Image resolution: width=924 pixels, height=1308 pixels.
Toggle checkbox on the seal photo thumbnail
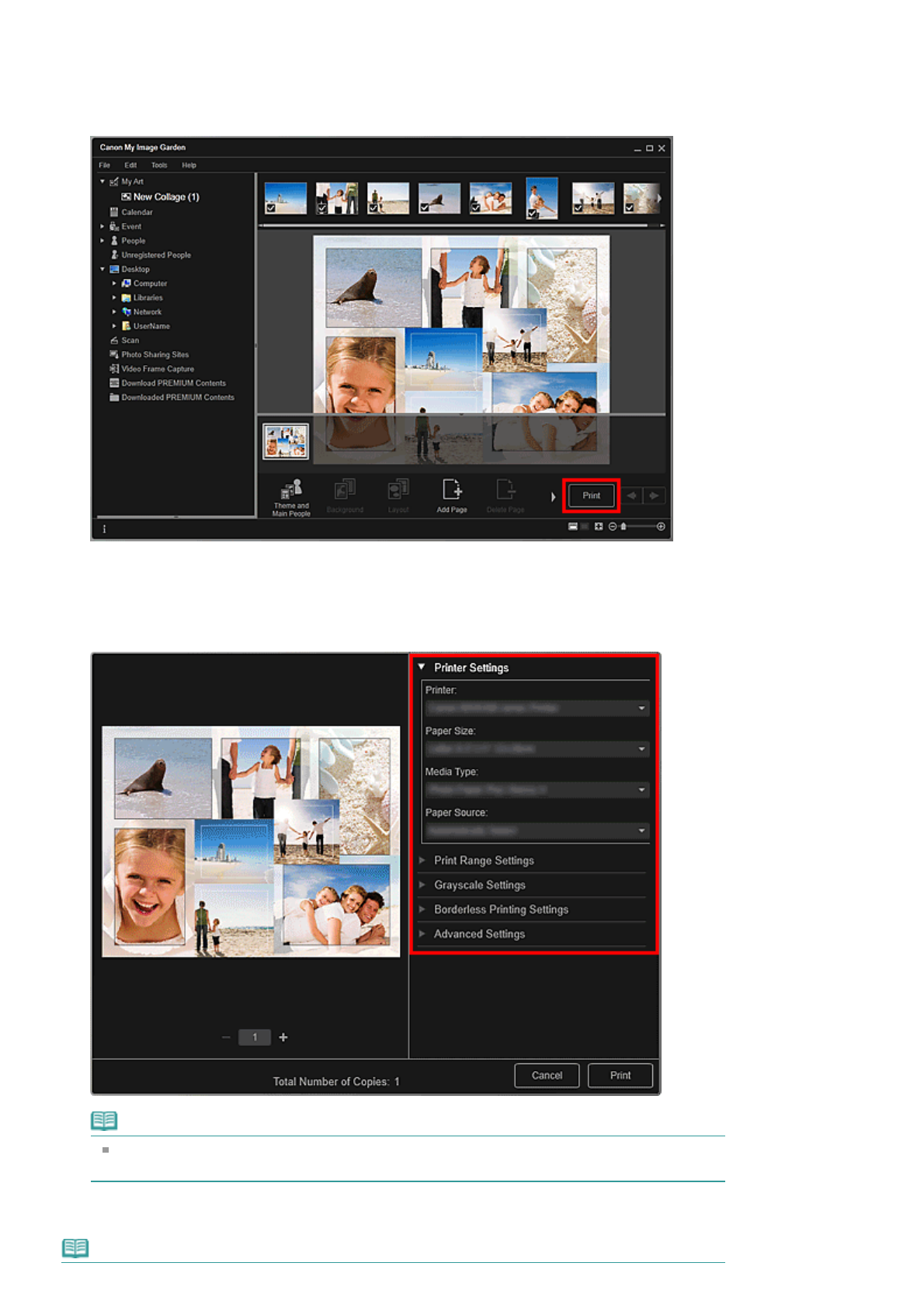(x=424, y=208)
